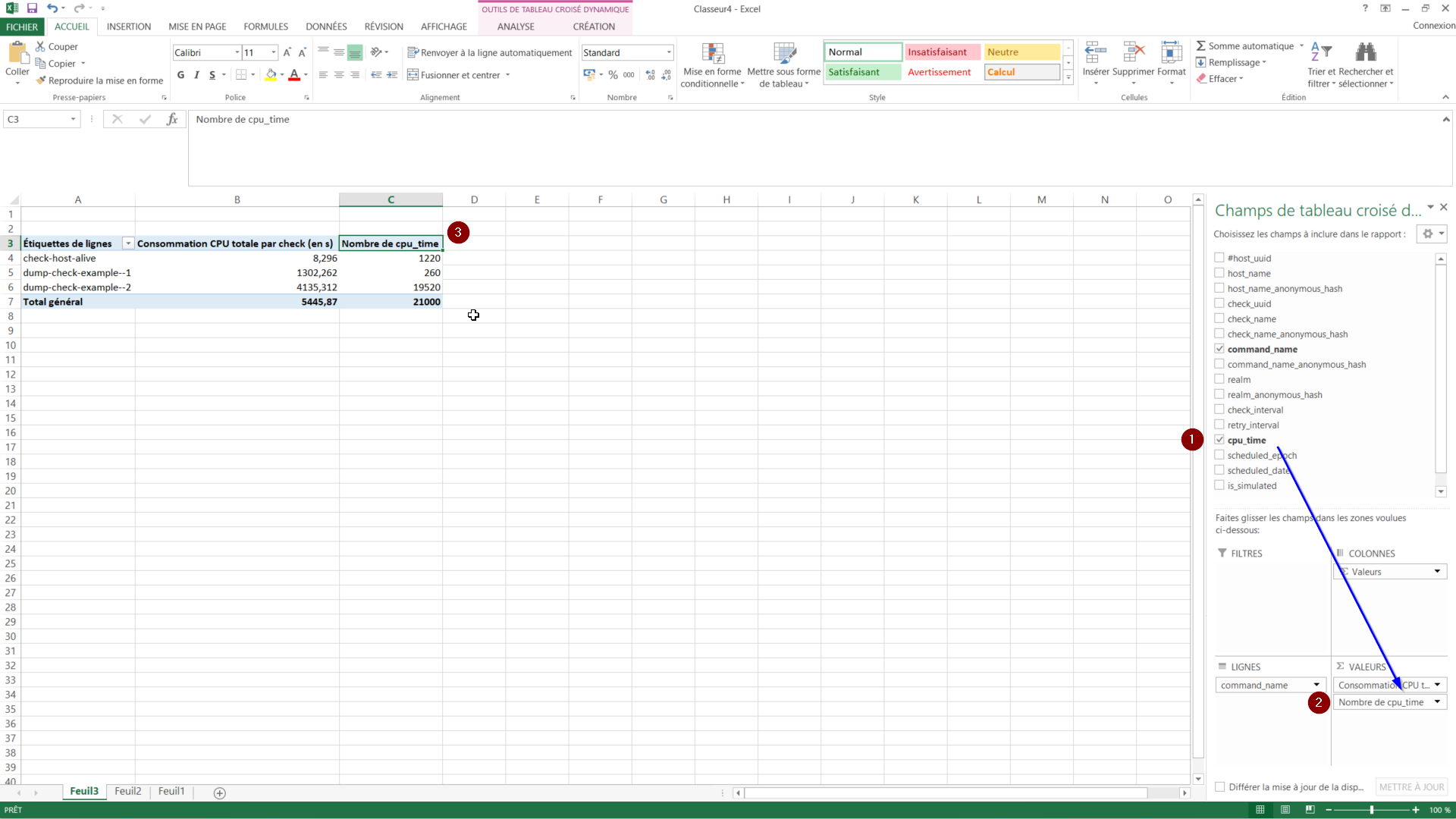Uncheck the cpu_time field checkbox

1219,440
